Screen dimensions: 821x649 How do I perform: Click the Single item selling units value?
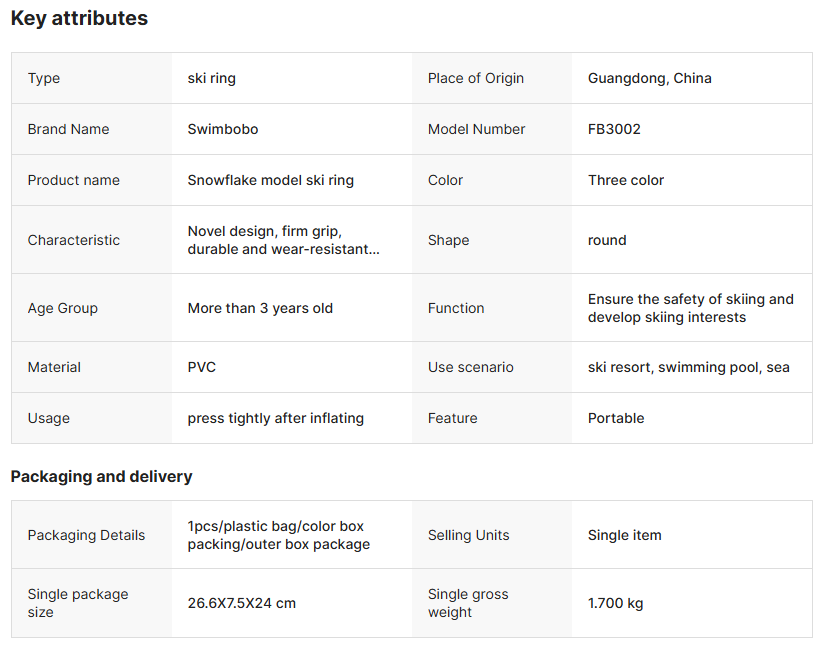pyautogui.click(x=624, y=535)
